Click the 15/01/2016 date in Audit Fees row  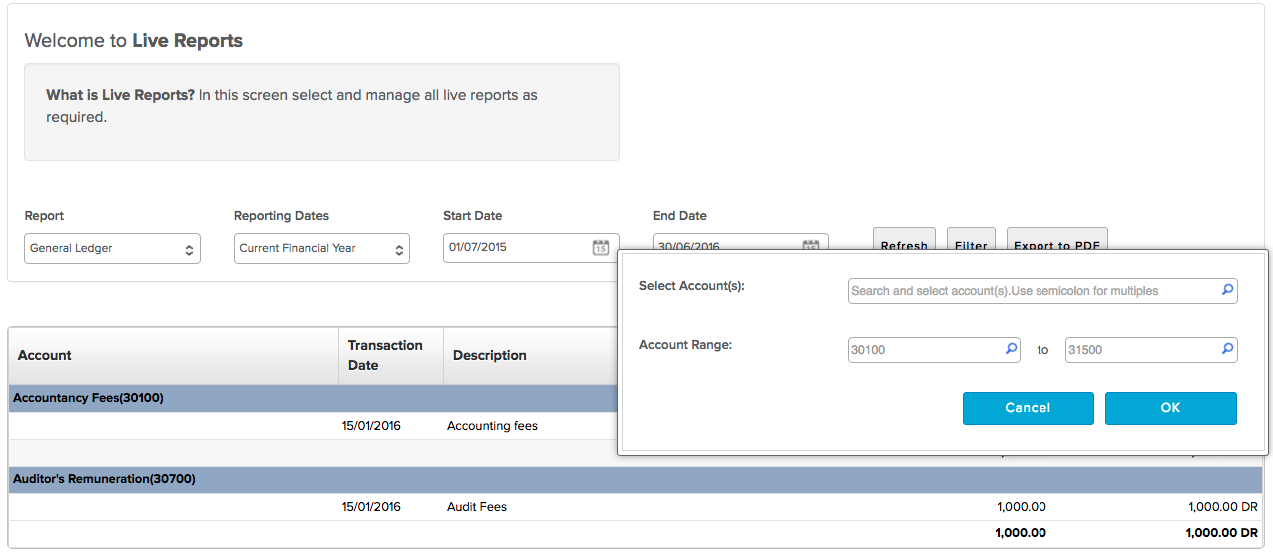click(x=371, y=507)
